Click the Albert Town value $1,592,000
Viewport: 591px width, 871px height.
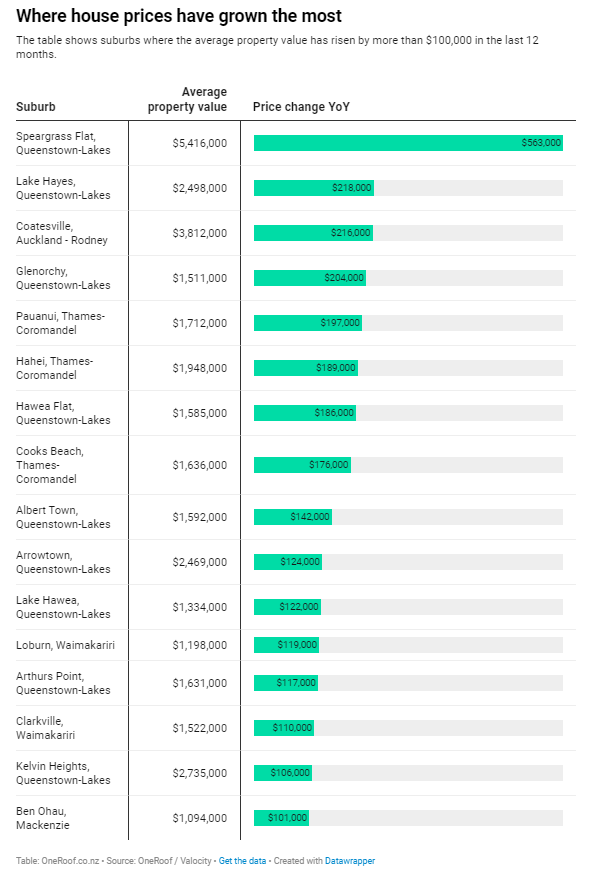coord(199,517)
